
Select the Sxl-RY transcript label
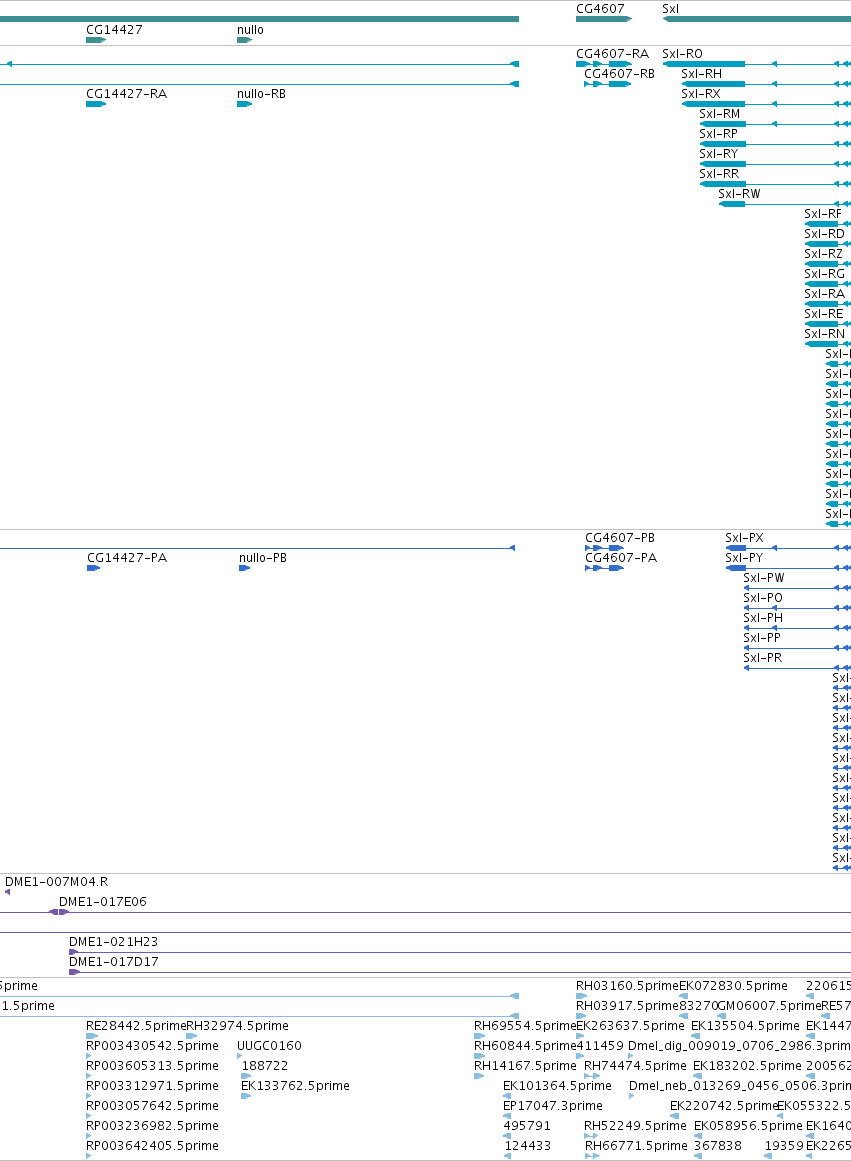pyautogui.click(x=718, y=154)
